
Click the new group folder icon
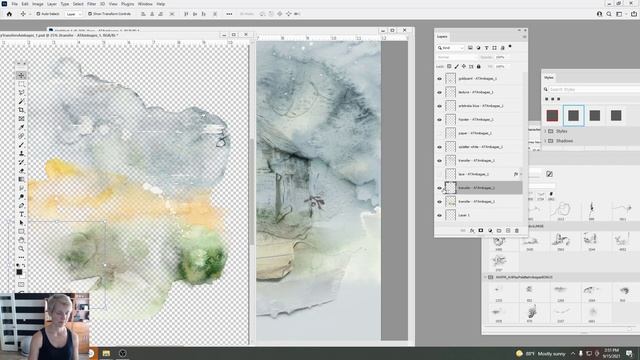[x=499, y=231]
